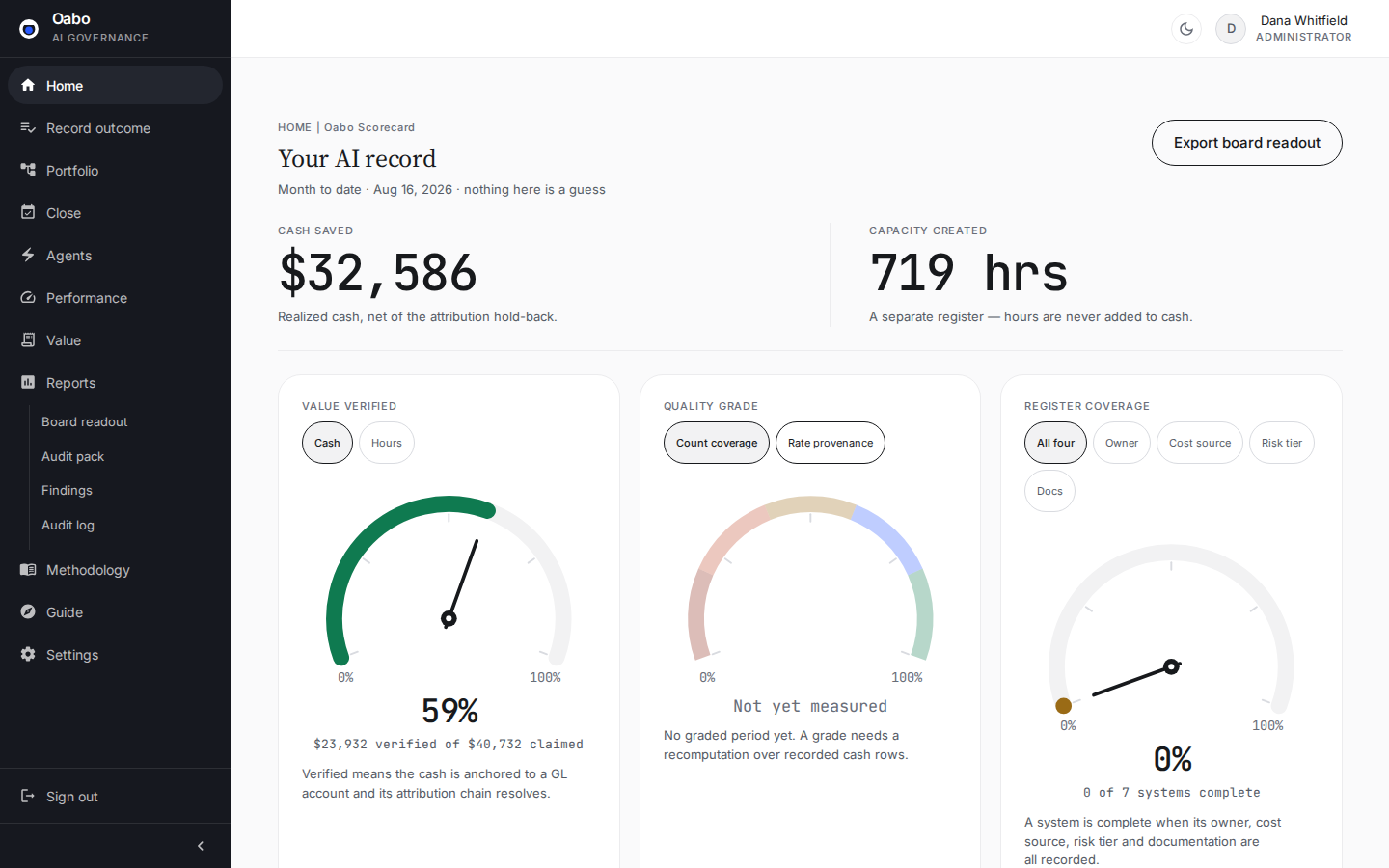Click '$23,932 verified of $40,732 claimed'
The image size is (1389, 868).
(x=449, y=745)
